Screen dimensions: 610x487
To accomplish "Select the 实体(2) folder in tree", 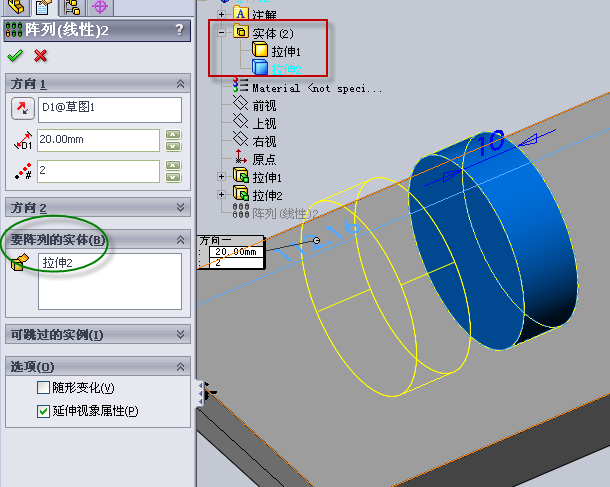I will tap(273, 33).
